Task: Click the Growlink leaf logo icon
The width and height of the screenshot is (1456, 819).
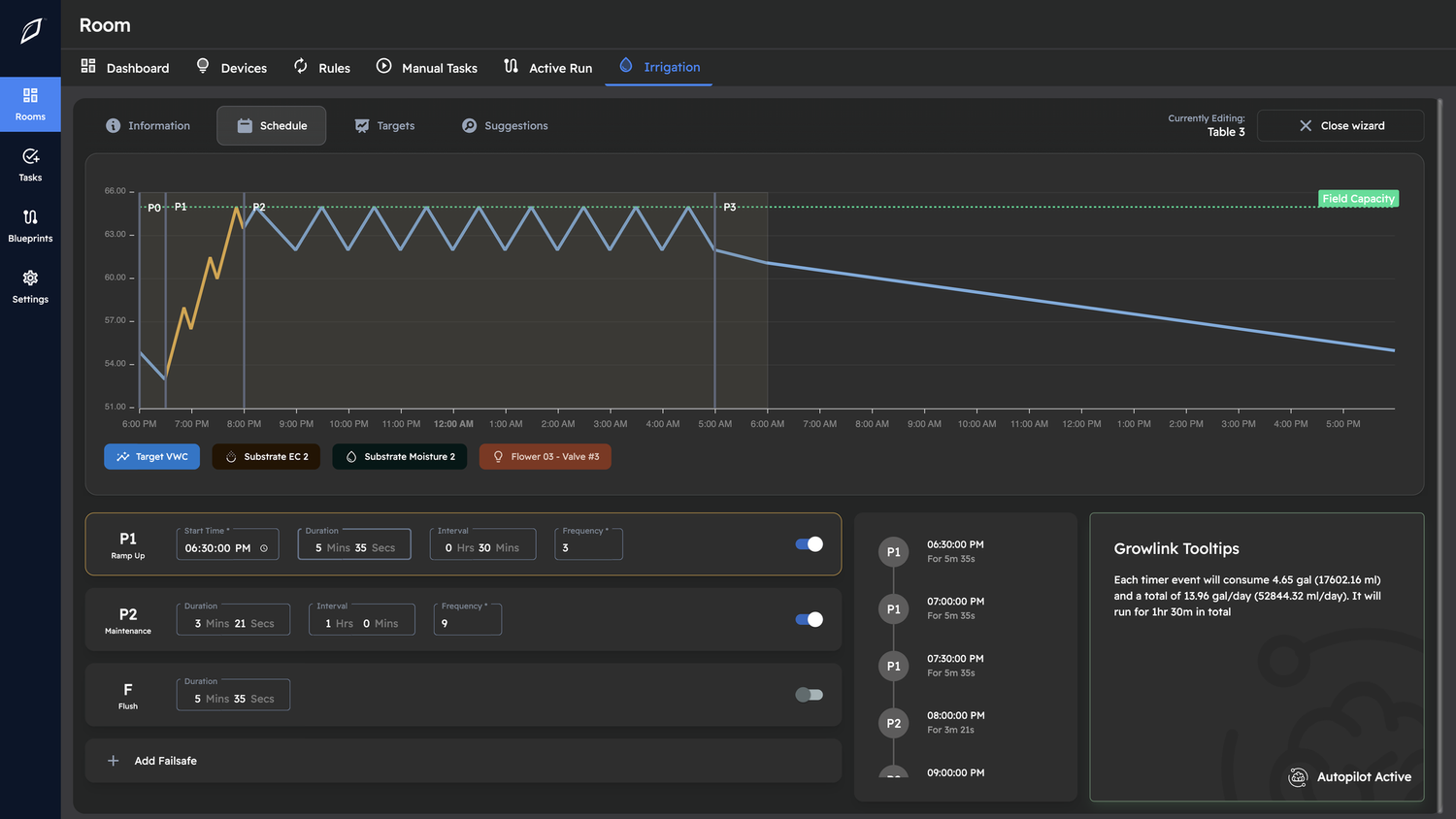Action: (31, 31)
